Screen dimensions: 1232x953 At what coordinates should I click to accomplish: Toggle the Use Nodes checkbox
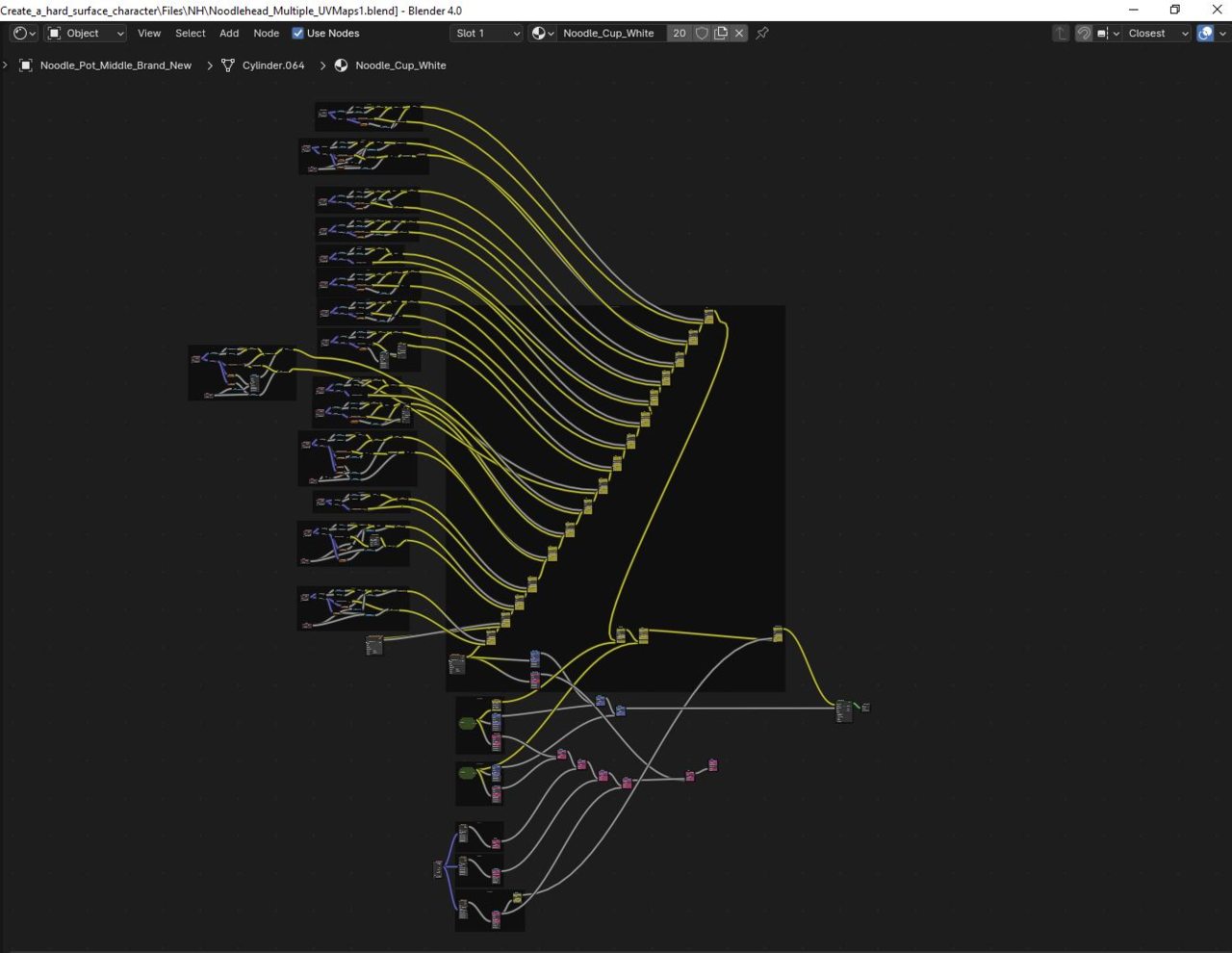pos(298,33)
